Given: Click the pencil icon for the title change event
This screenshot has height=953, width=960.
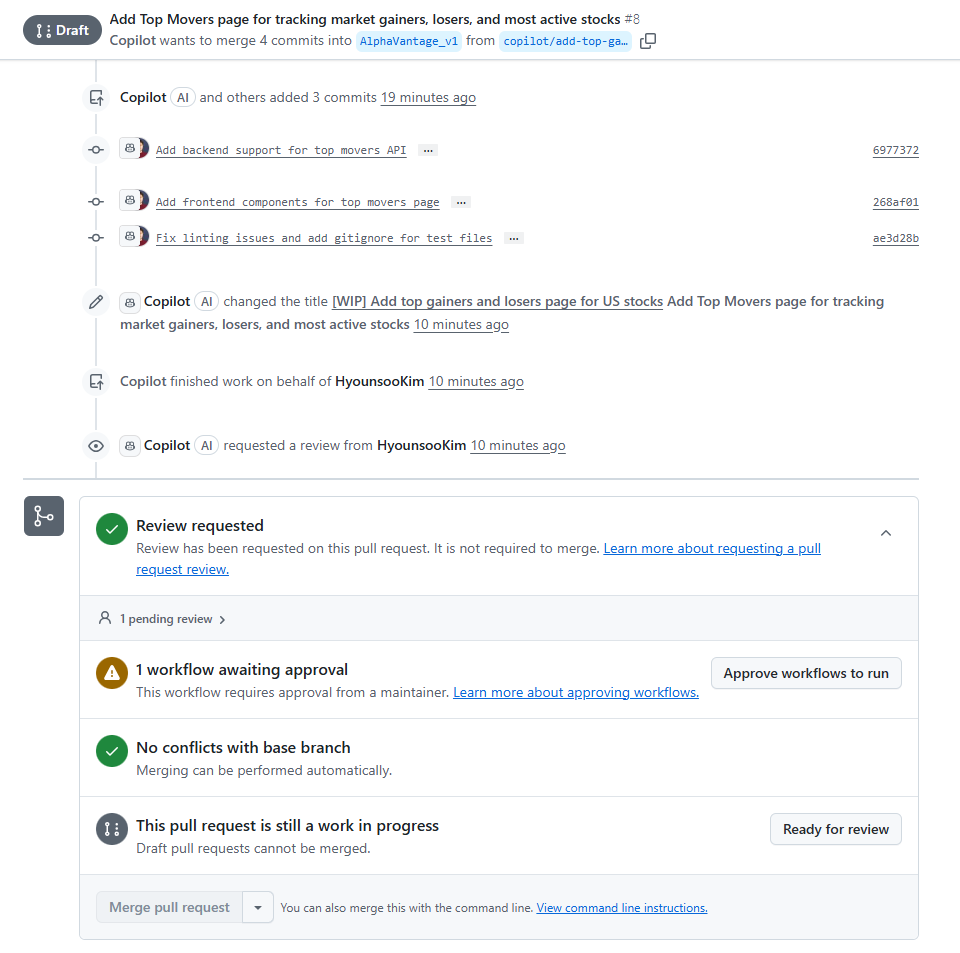Looking at the screenshot, I should click(96, 301).
